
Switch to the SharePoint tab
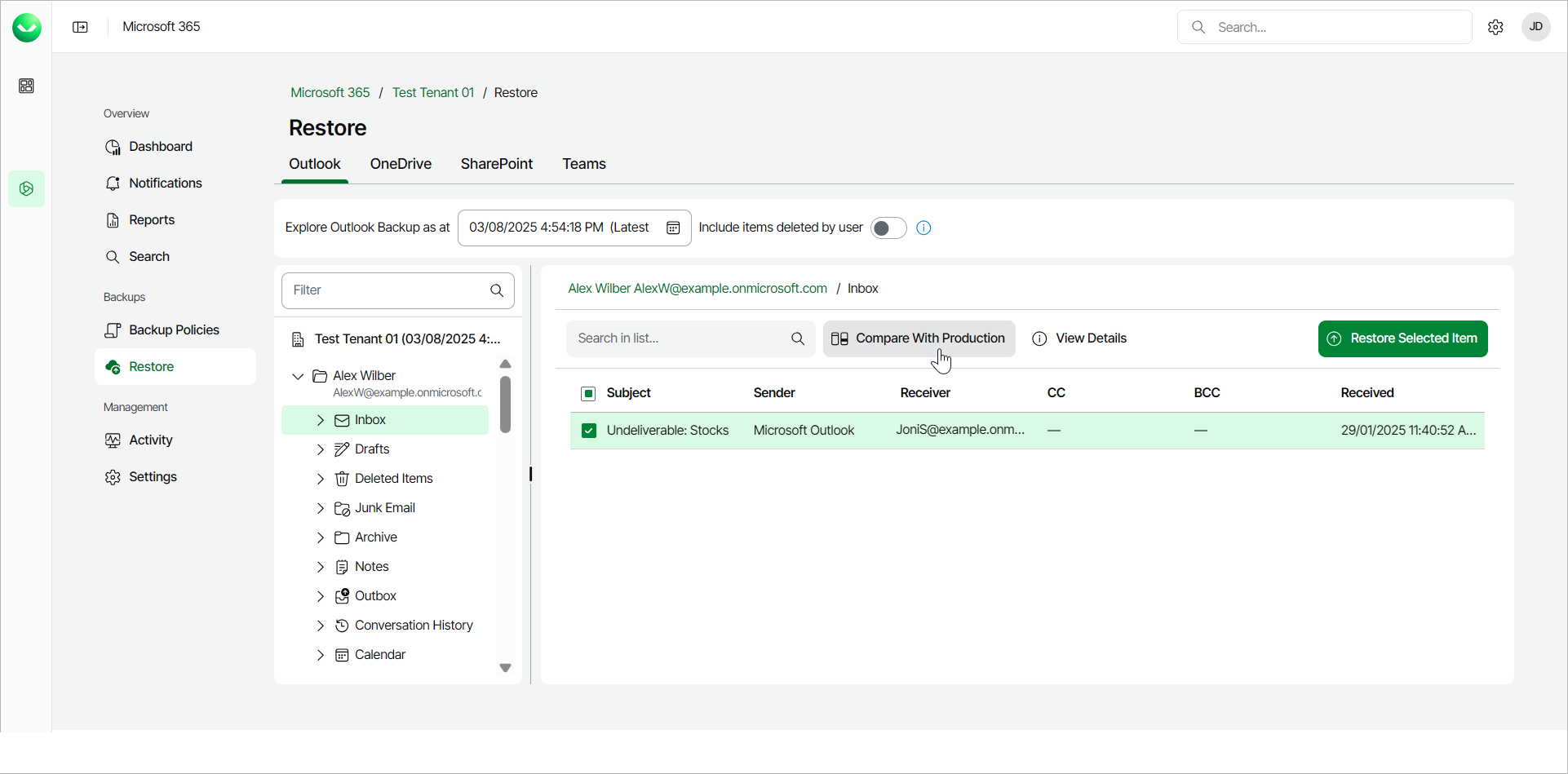(496, 164)
